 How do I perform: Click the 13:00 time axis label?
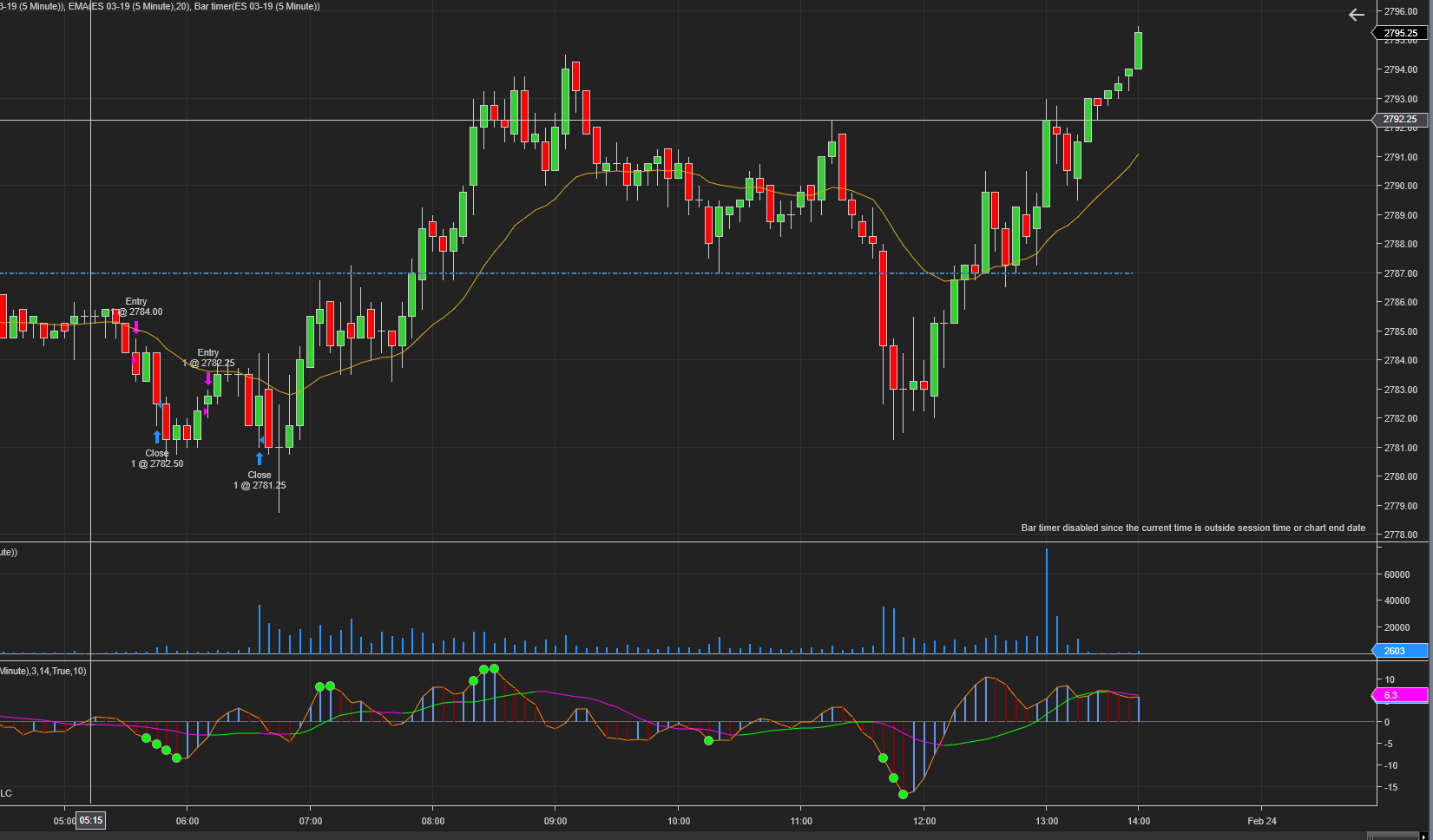(1047, 821)
